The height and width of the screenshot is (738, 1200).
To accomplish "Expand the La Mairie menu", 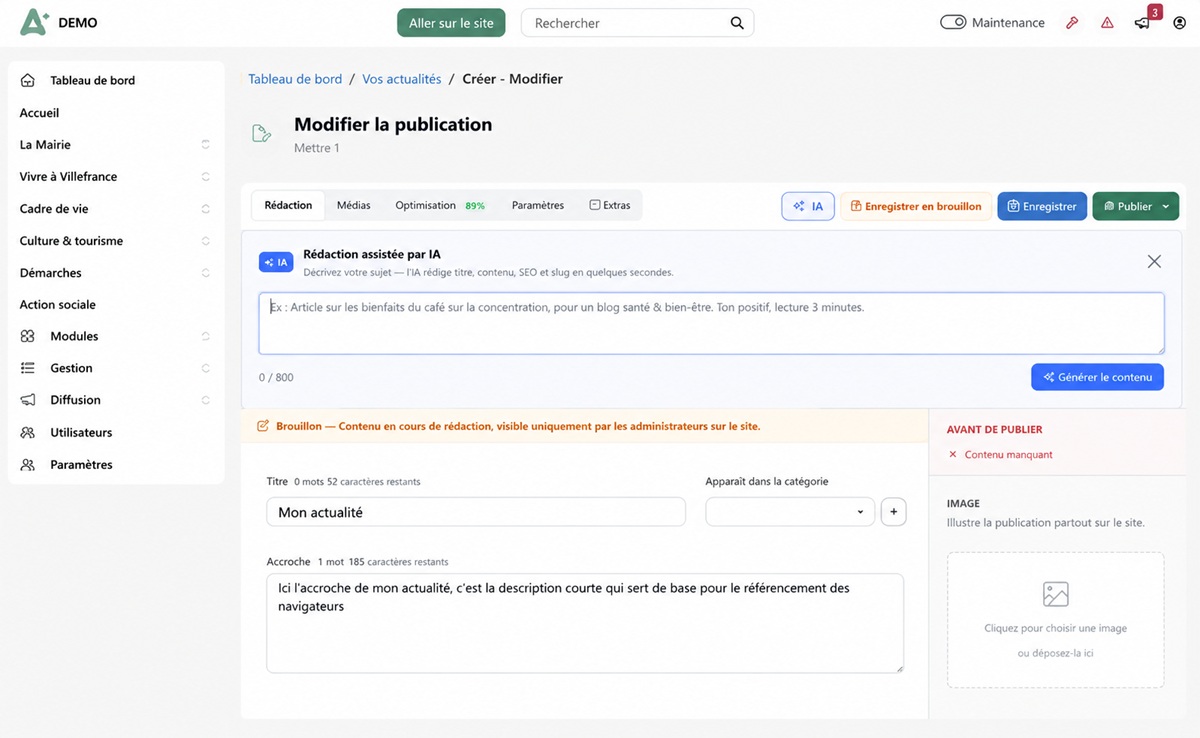I will pyautogui.click(x=205, y=144).
